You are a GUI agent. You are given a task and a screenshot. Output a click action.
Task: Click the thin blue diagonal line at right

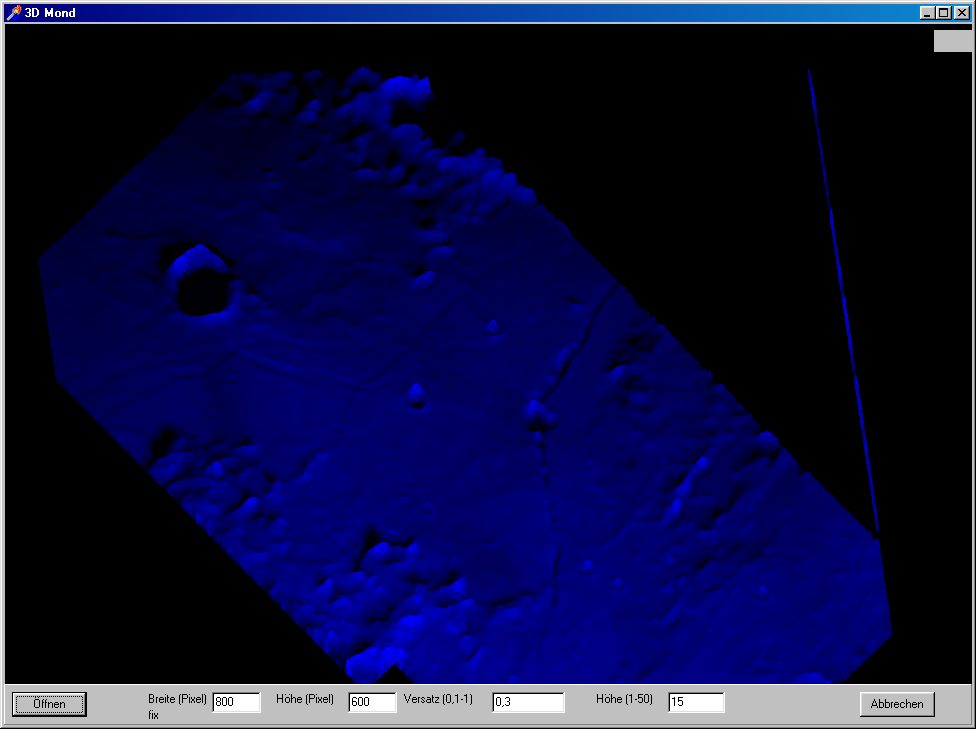(x=842, y=300)
